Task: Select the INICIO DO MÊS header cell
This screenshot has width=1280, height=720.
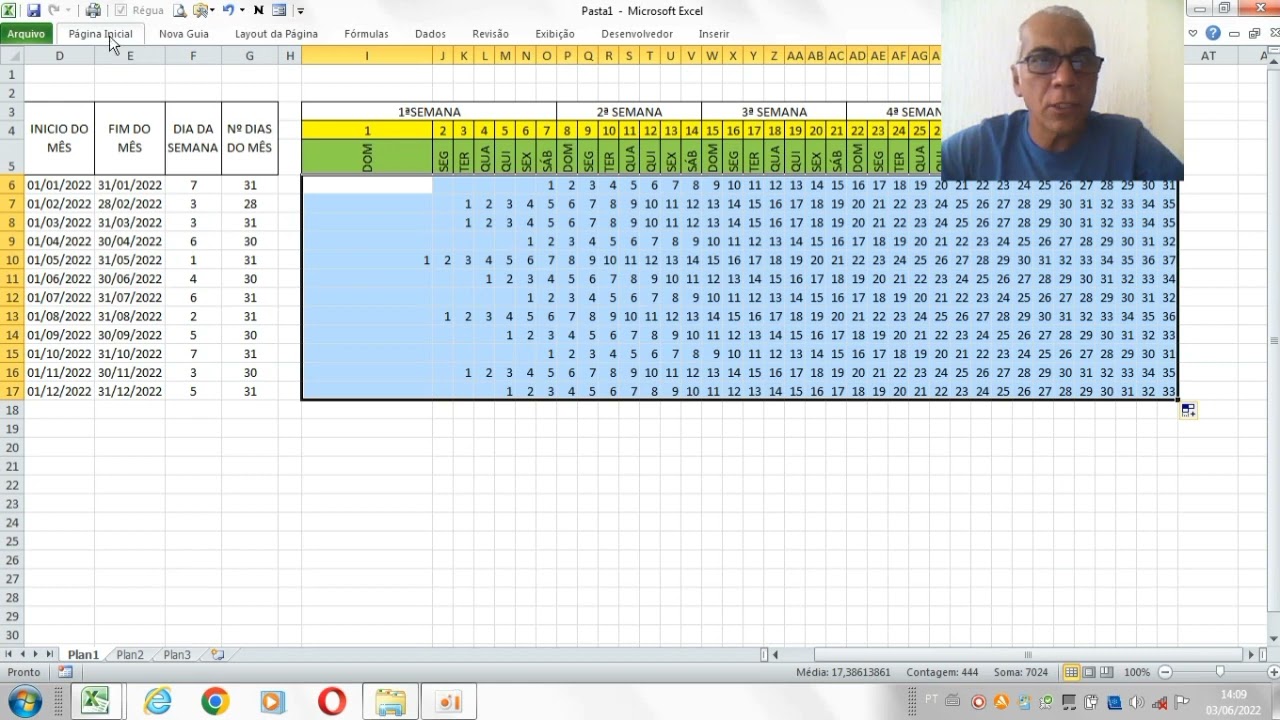Action: 59,138
